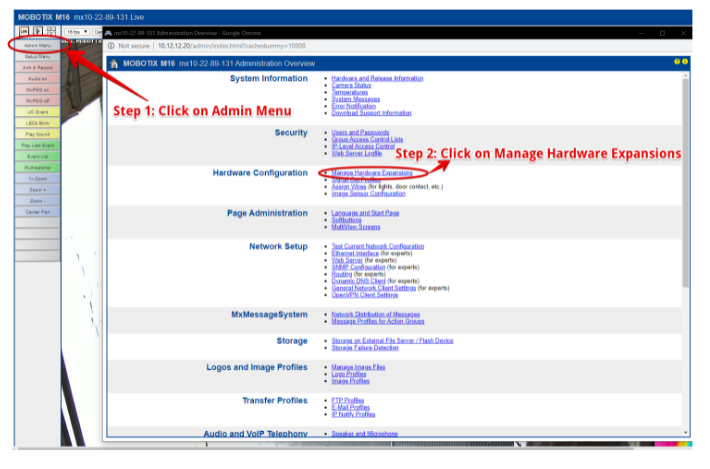
Task: Open General Network Client Settings link
Action: pyautogui.click(x=374, y=288)
